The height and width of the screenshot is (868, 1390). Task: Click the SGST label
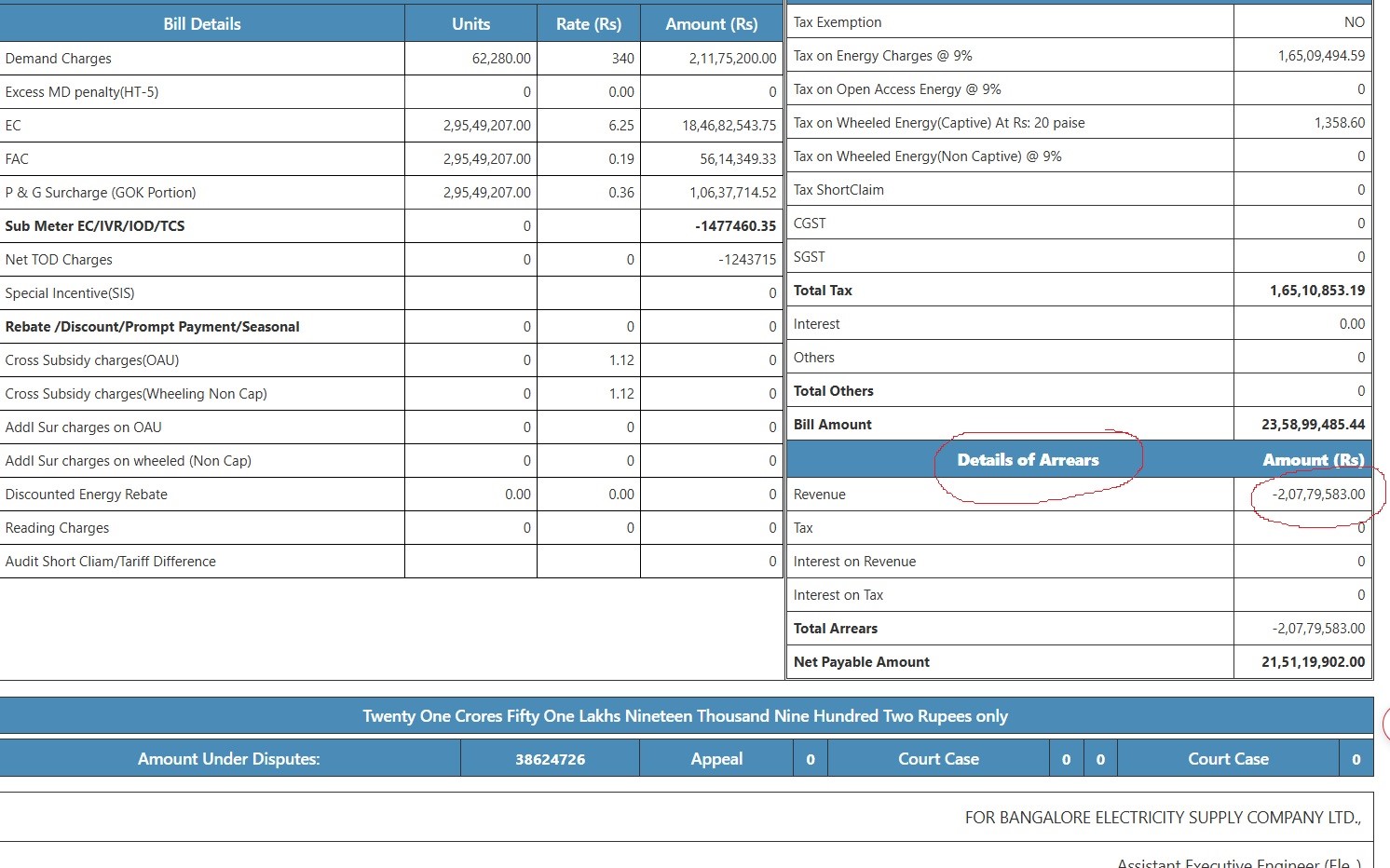(x=810, y=257)
